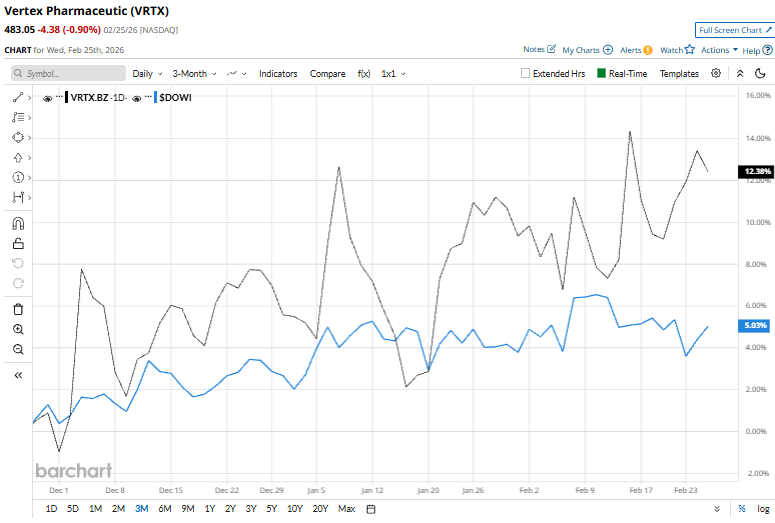Select the 1M time range
This screenshot has height=523, width=775.
click(x=95, y=509)
